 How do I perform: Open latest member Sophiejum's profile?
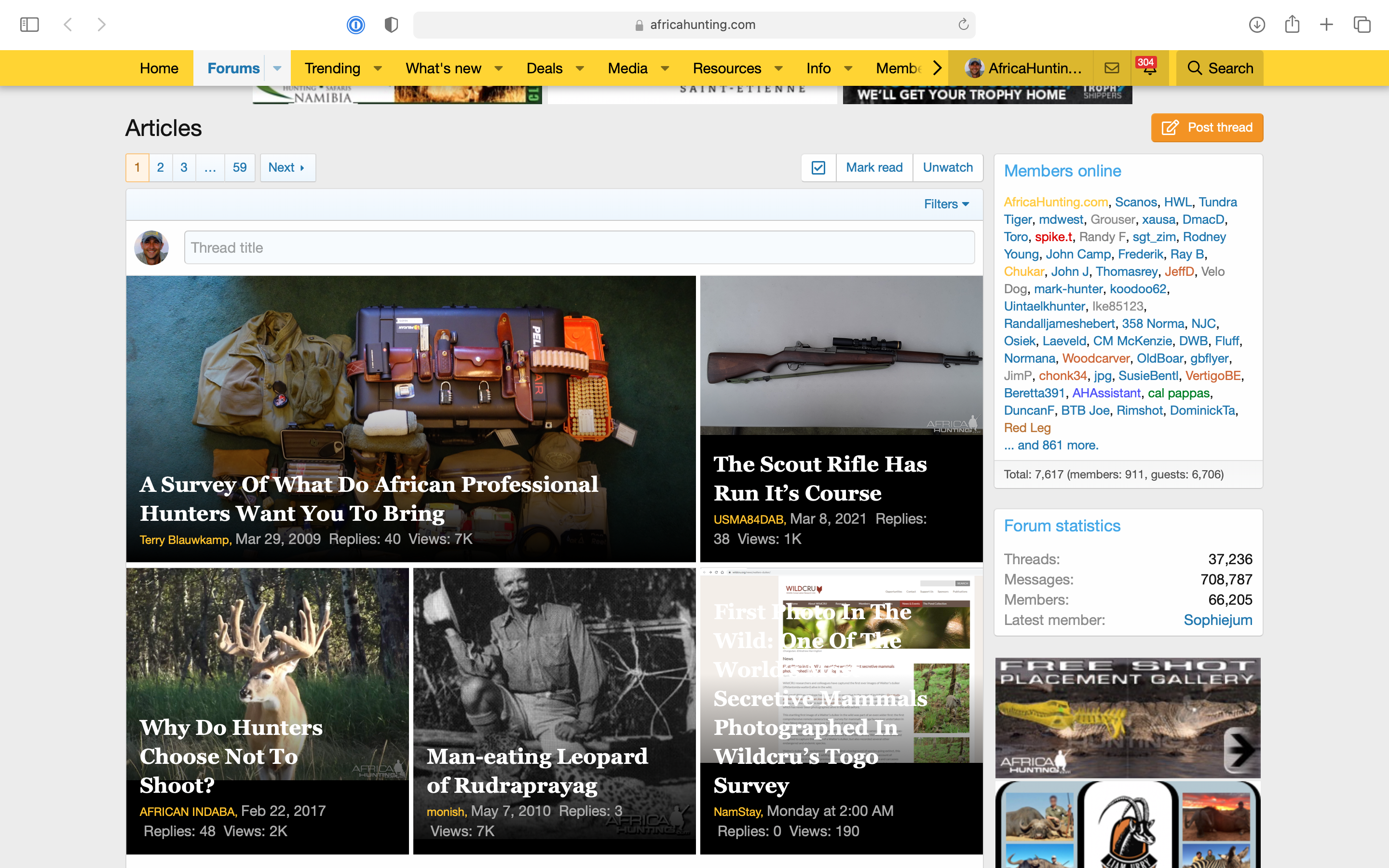[x=1217, y=620]
